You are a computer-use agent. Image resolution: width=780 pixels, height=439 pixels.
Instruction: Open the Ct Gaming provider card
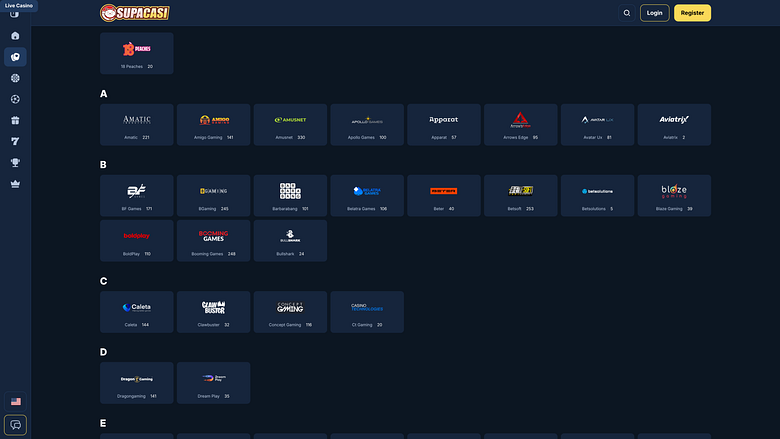[367, 312]
